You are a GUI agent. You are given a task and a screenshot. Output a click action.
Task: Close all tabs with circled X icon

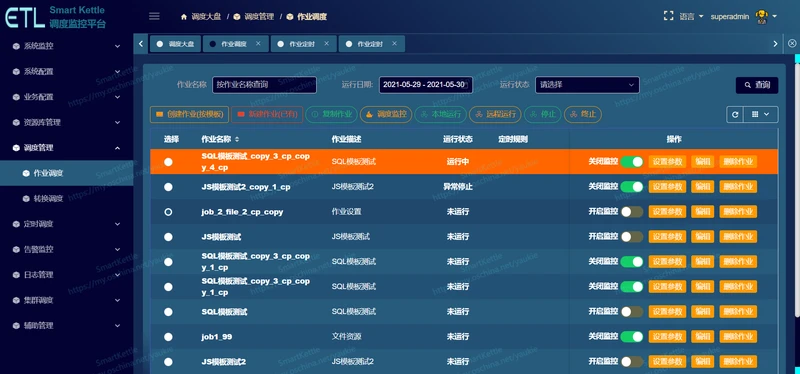coord(792,44)
